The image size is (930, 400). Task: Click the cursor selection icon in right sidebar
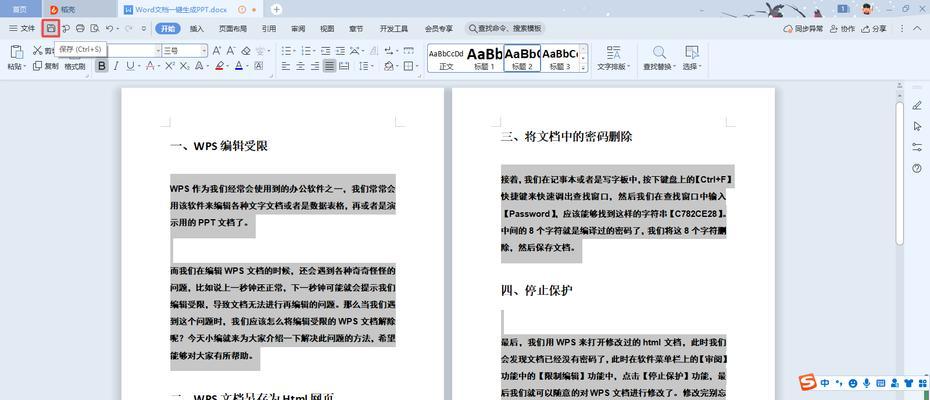(x=917, y=126)
